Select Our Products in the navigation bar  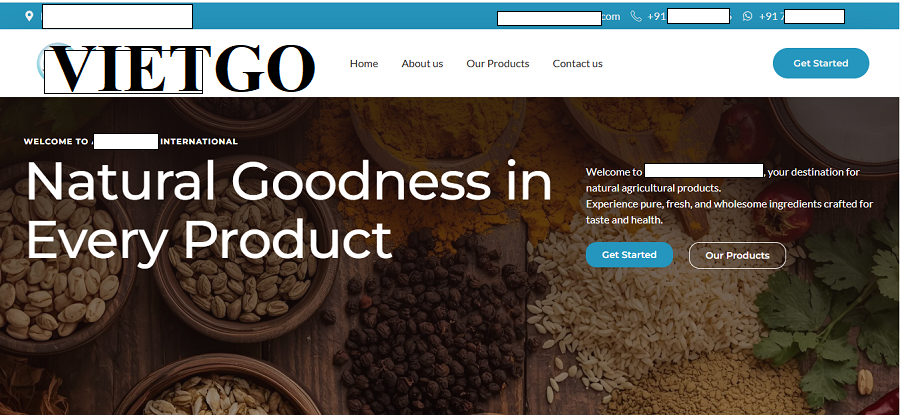pos(498,64)
